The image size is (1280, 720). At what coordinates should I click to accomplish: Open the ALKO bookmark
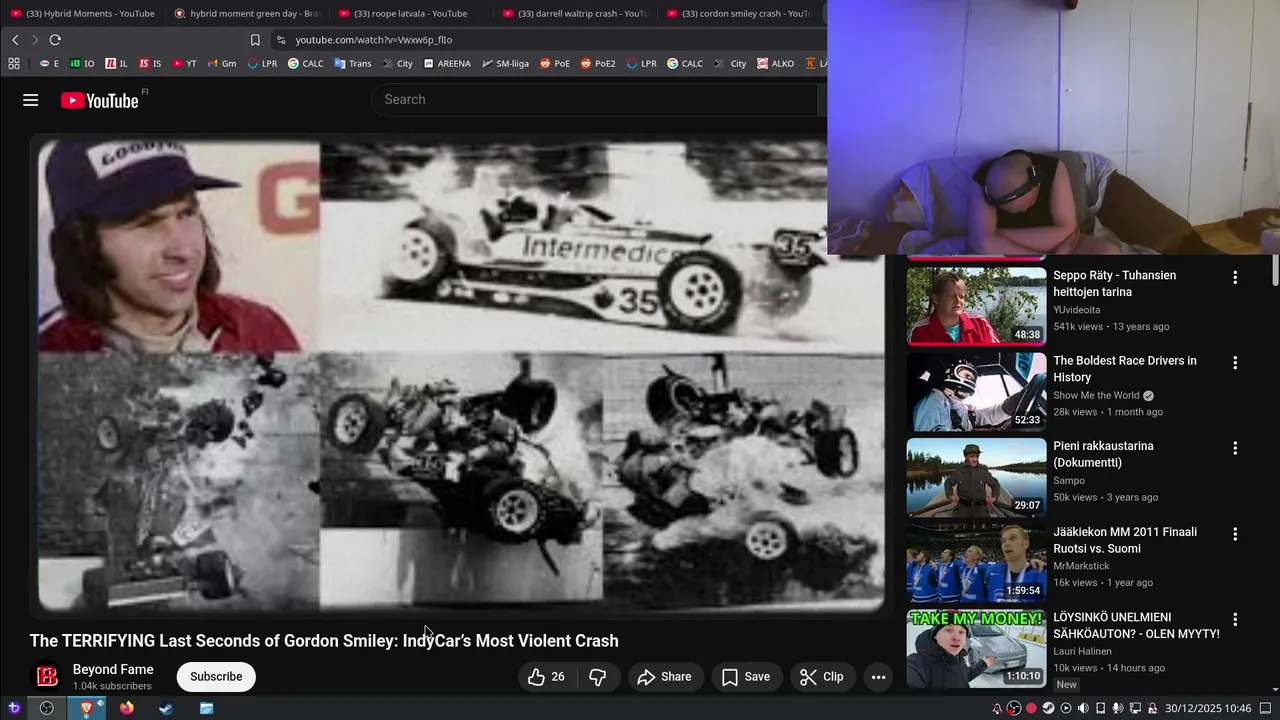point(776,63)
